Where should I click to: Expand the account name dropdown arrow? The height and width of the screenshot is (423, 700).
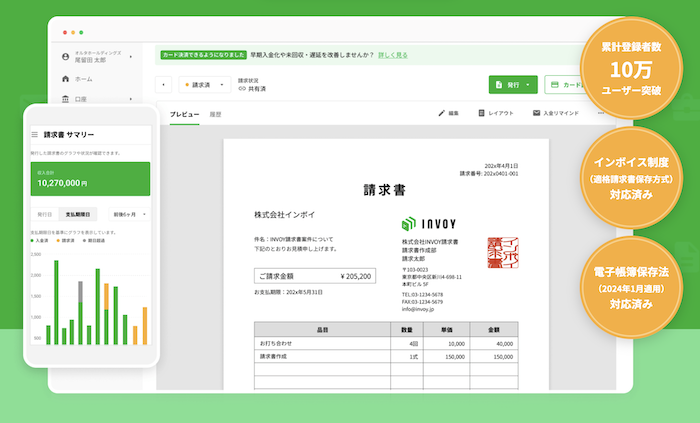tap(131, 57)
